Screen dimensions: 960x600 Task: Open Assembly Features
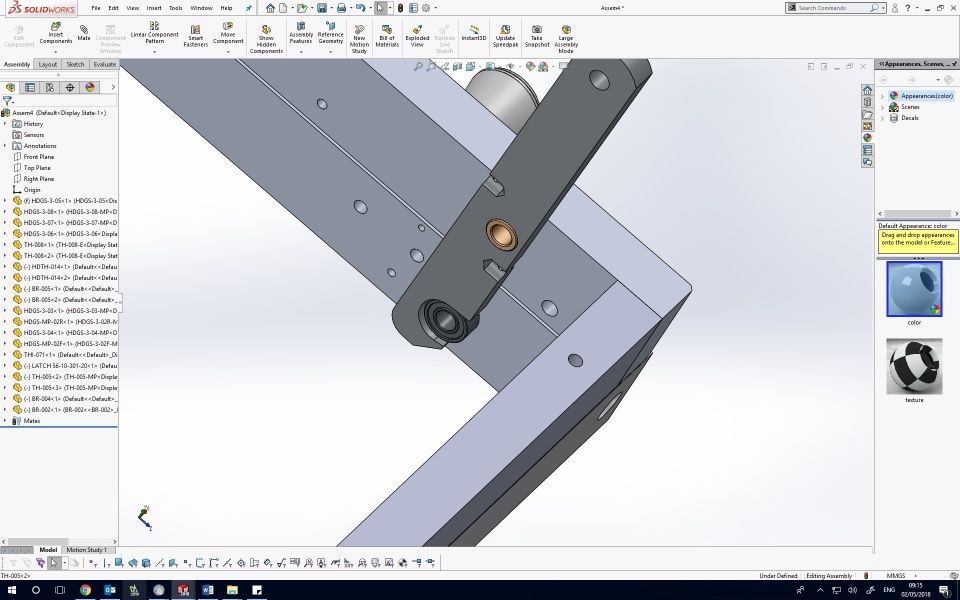(301, 34)
